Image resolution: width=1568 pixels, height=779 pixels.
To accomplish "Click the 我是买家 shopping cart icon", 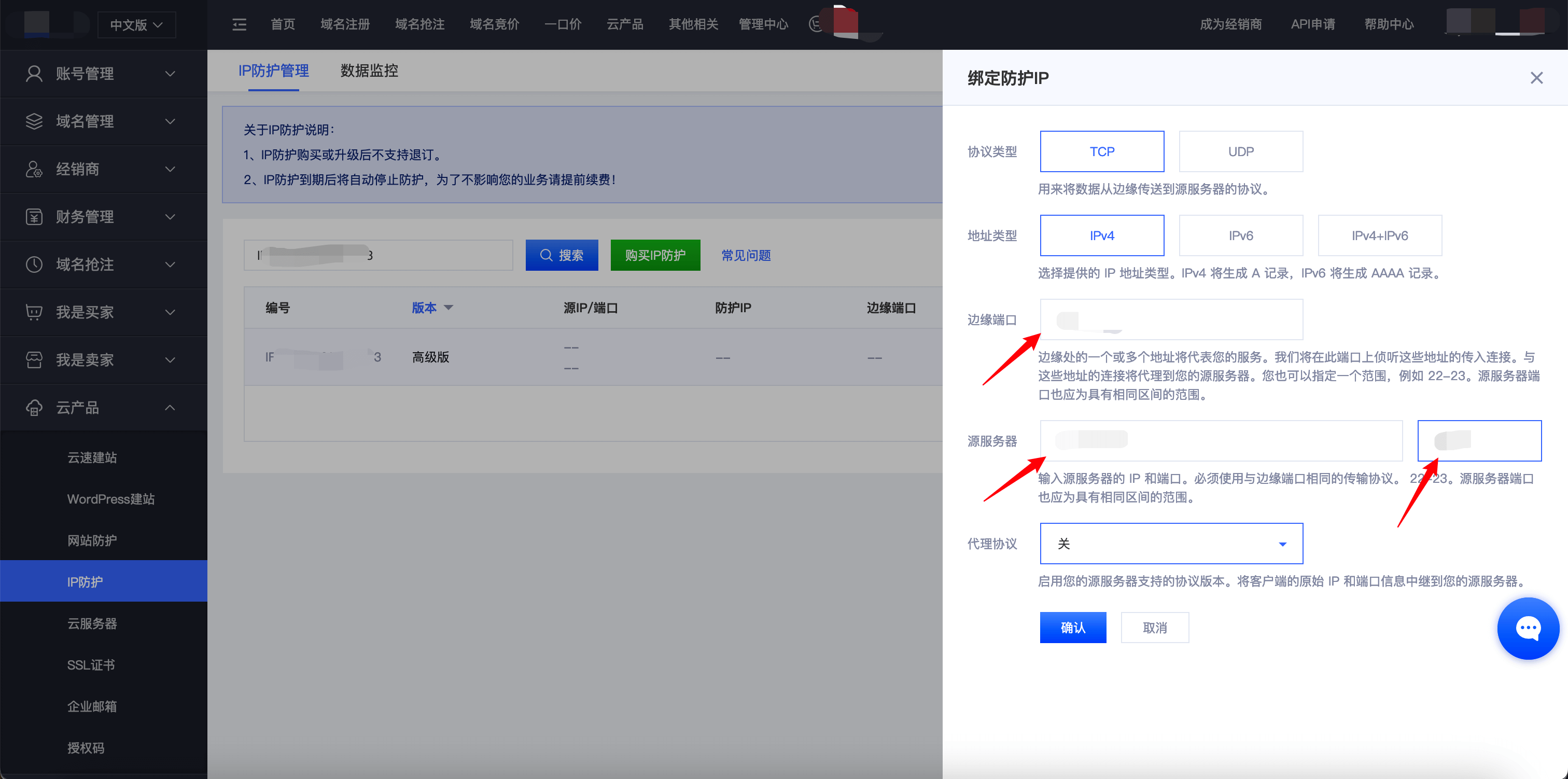I will [x=34, y=312].
